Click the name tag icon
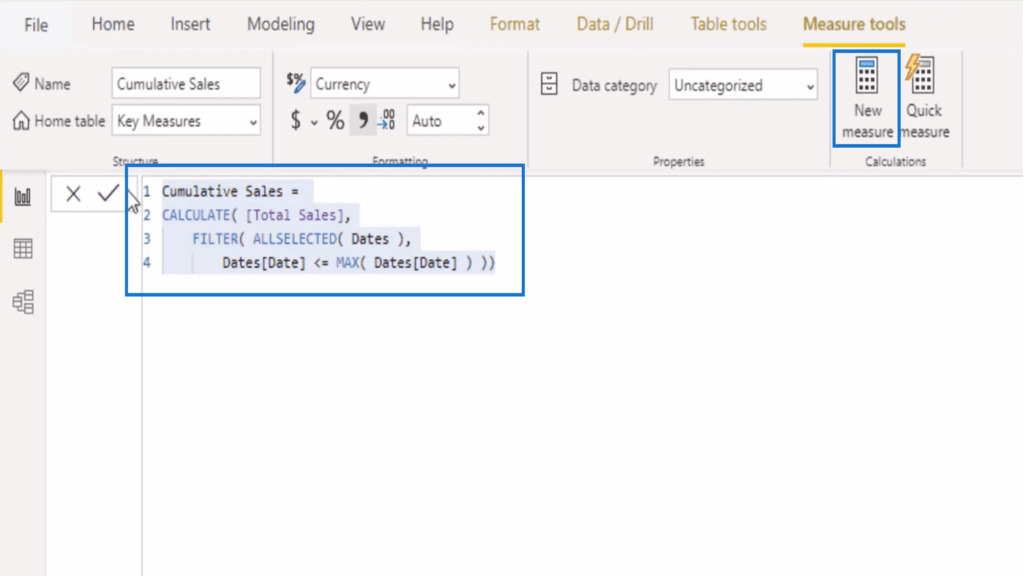Image resolution: width=1024 pixels, height=576 pixels. pyautogui.click(x=21, y=82)
